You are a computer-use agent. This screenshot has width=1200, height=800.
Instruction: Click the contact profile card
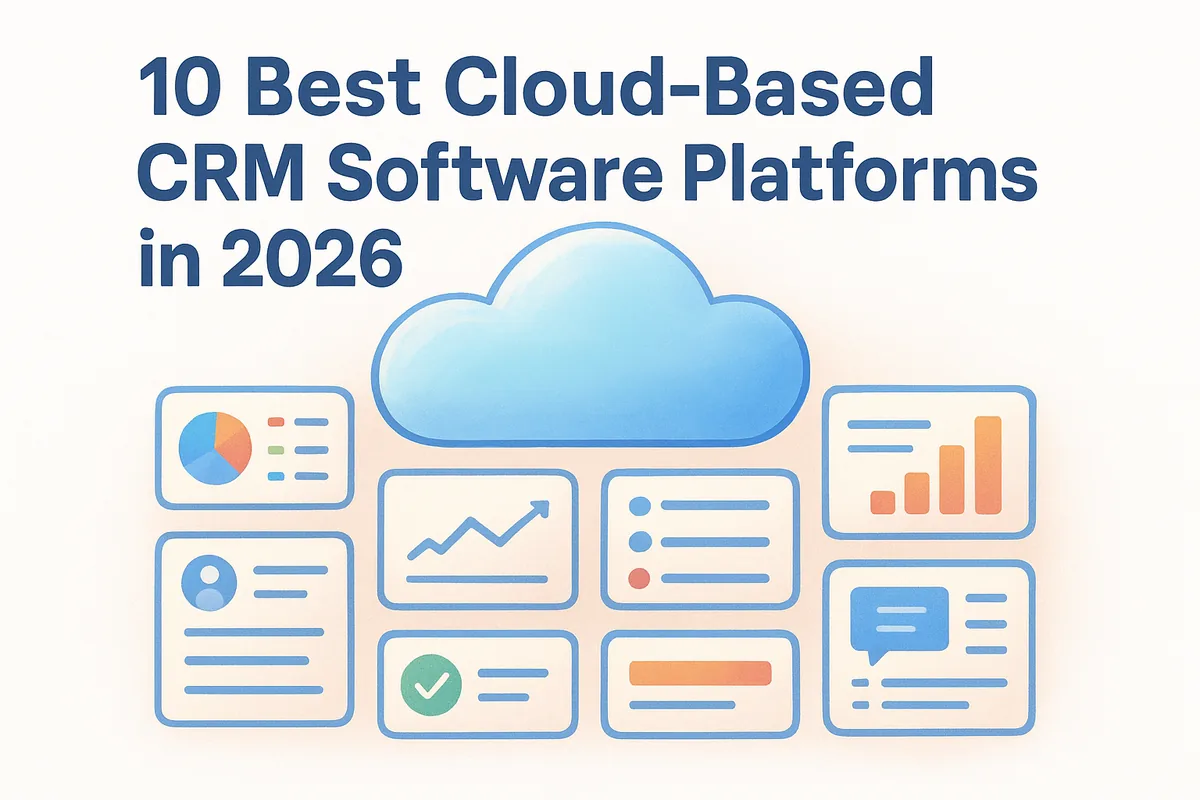pyautogui.click(x=254, y=630)
